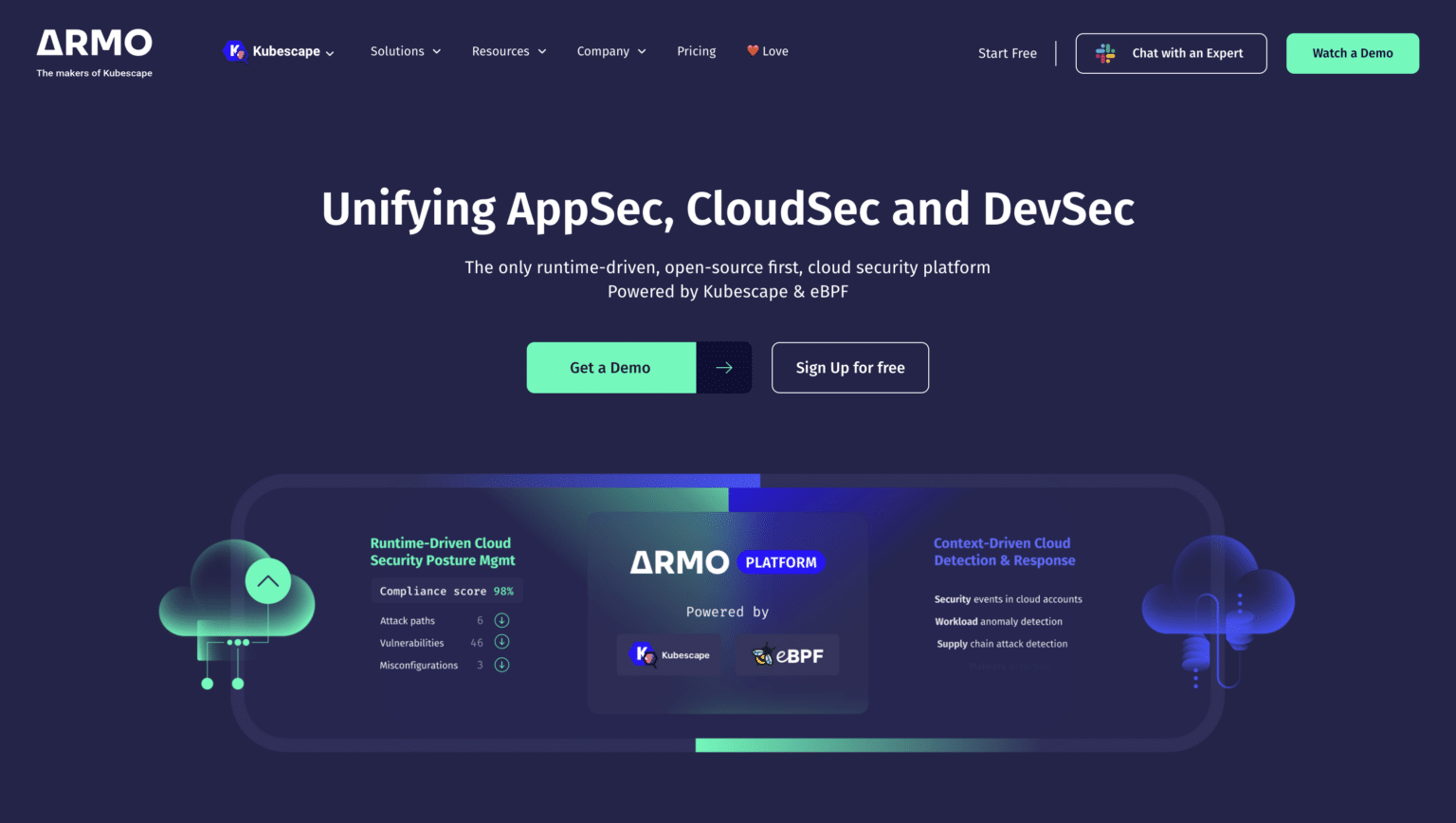Click the heart icon next to Love
Image resolution: width=1456 pixels, height=823 pixels.
click(x=752, y=50)
